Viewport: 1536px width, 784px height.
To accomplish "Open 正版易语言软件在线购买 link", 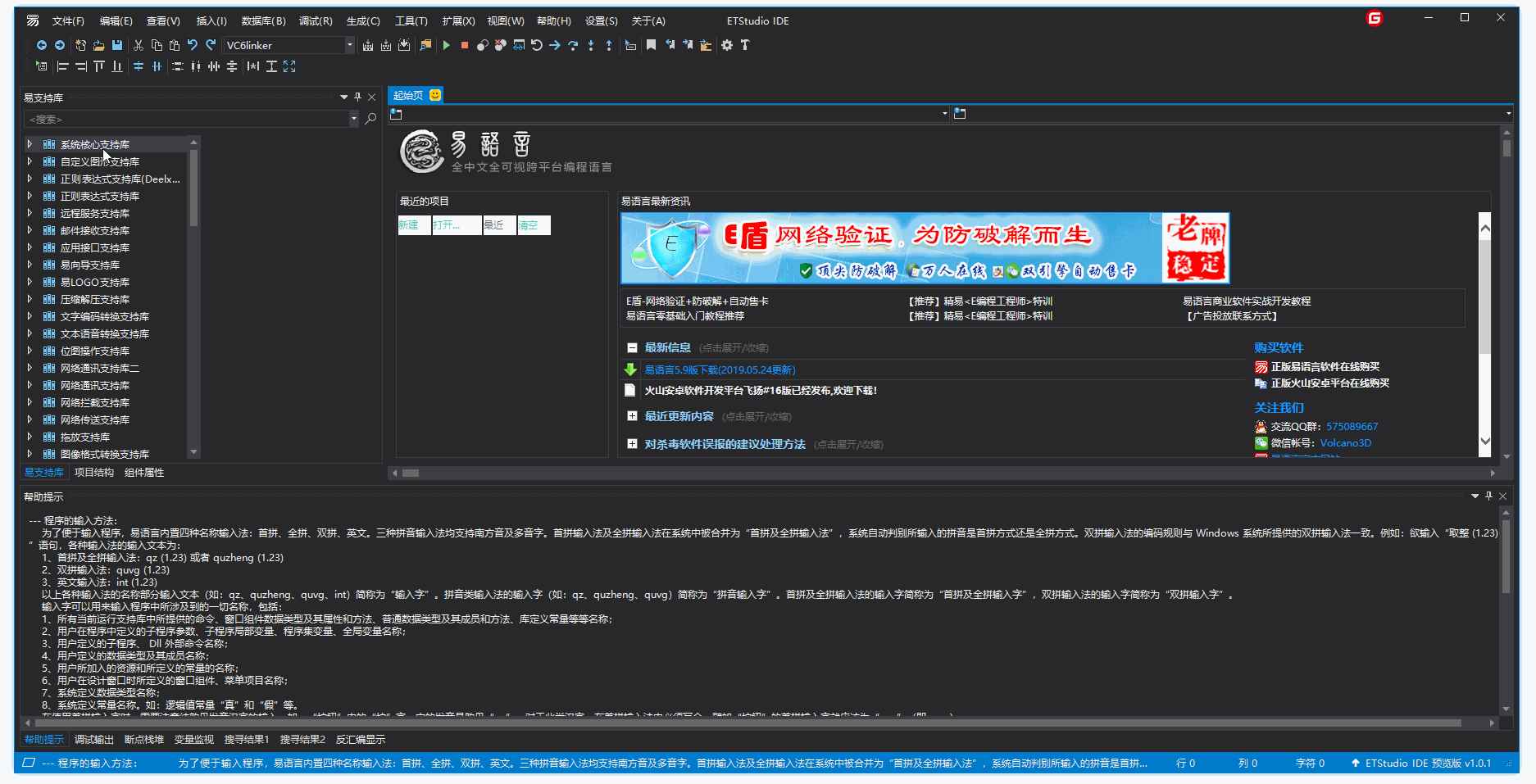I will pyautogui.click(x=1325, y=366).
